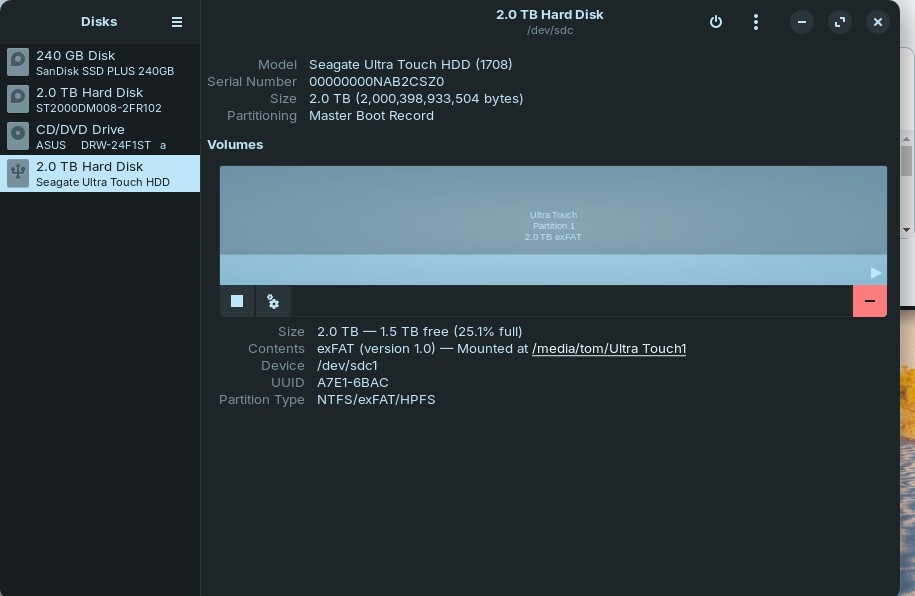Click the CD/DVD Drive optical disc icon
This screenshot has width=915, height=596.
click(x=18, y=137)
